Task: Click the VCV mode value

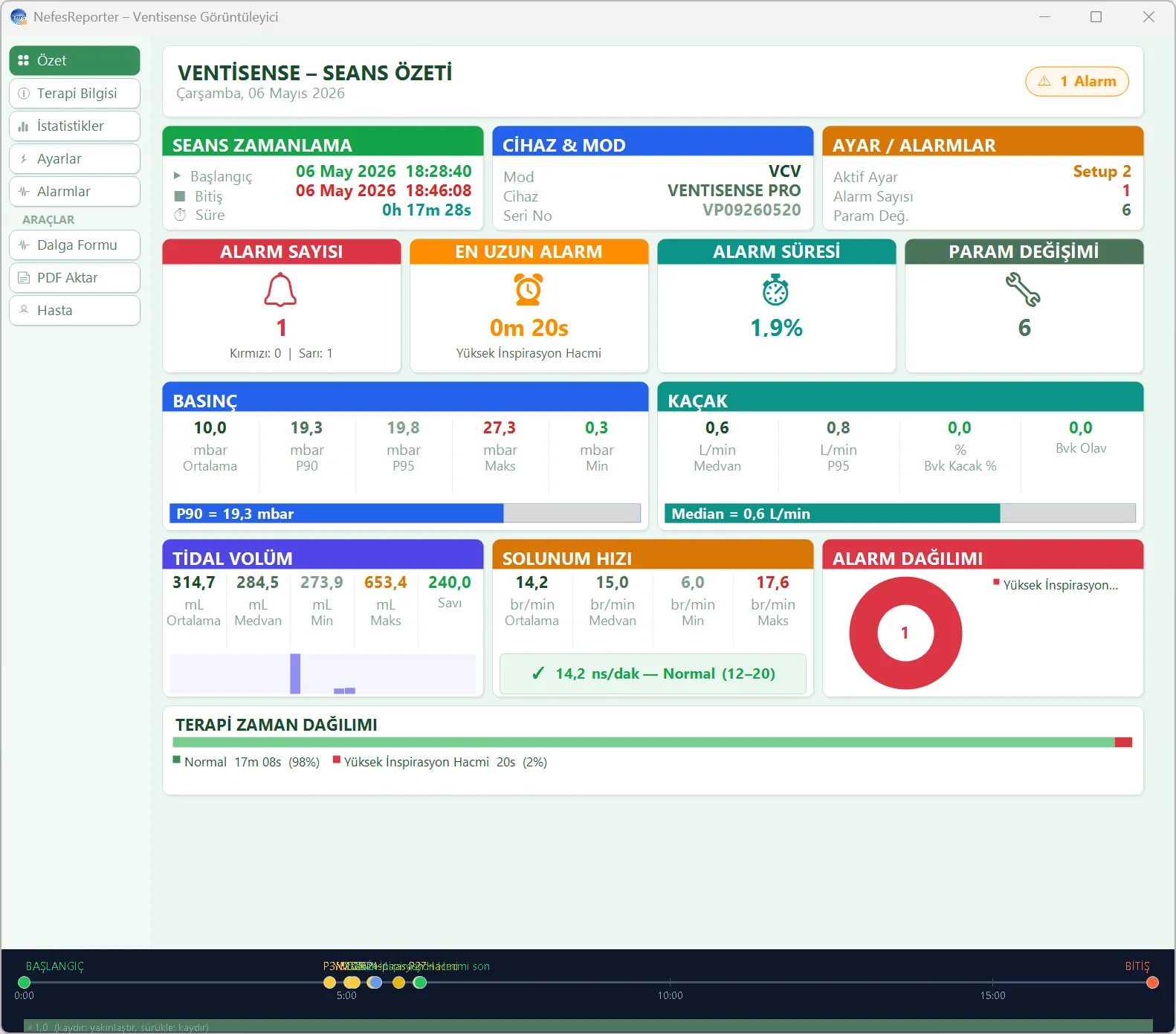Action: point(784,171)
